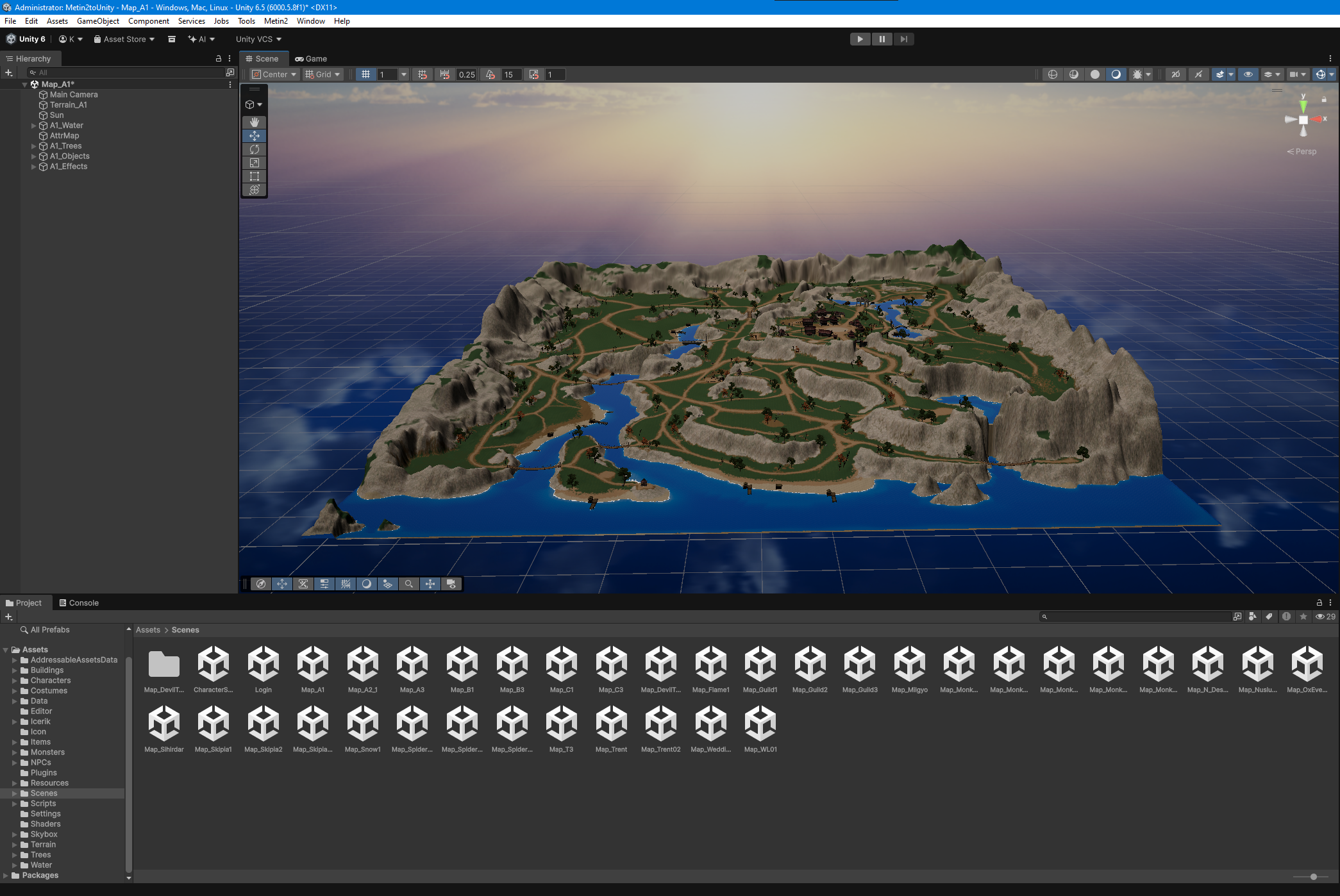Screen dimensions: 1340x896
Task: Click the AI toolbar button
Action: point(201,39)
